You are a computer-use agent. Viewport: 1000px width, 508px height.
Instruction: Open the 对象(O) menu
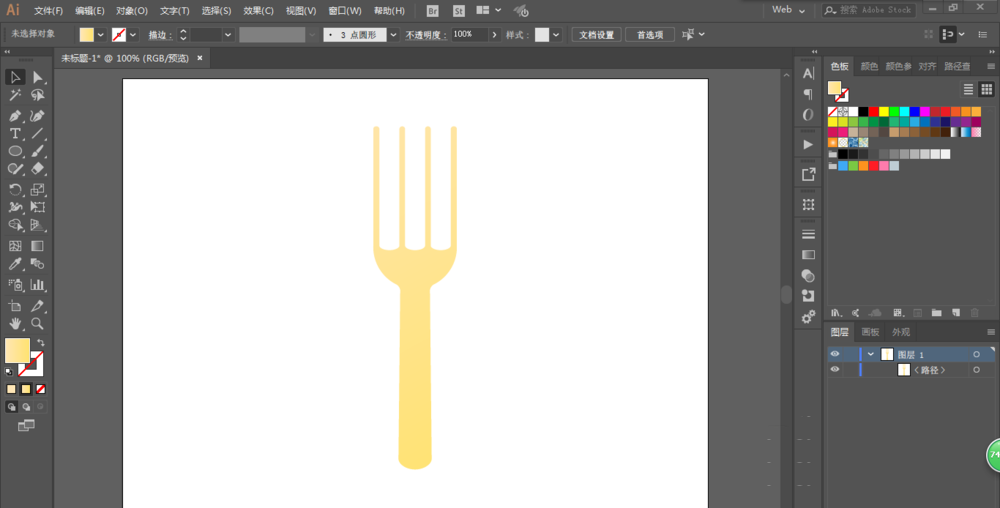132,11
